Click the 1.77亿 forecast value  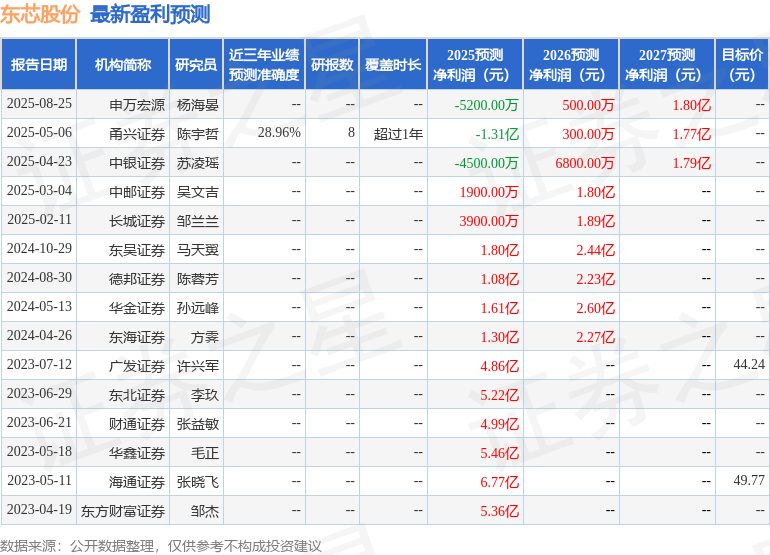coord(692,134)
